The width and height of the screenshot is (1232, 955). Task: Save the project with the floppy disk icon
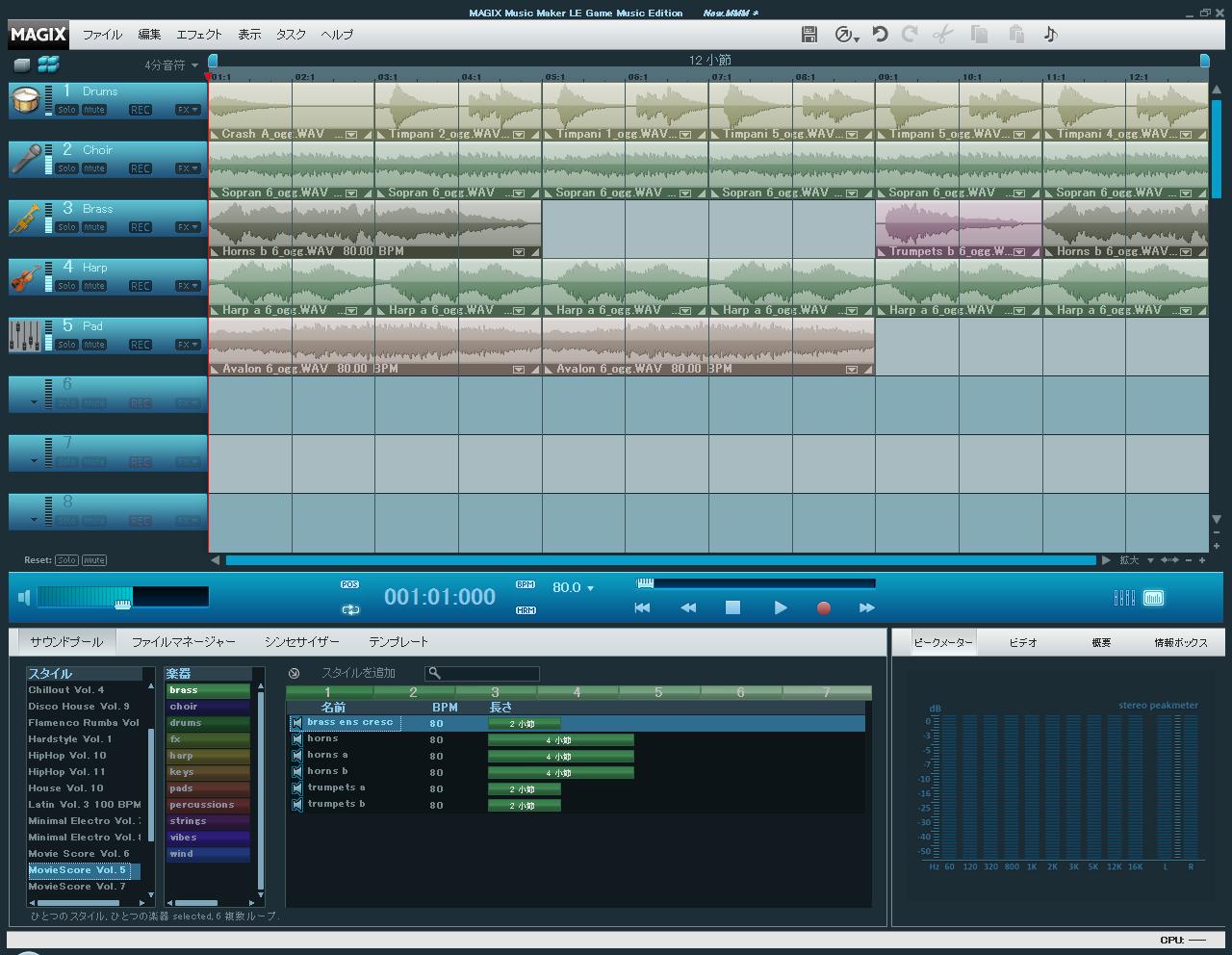point(809,34)
